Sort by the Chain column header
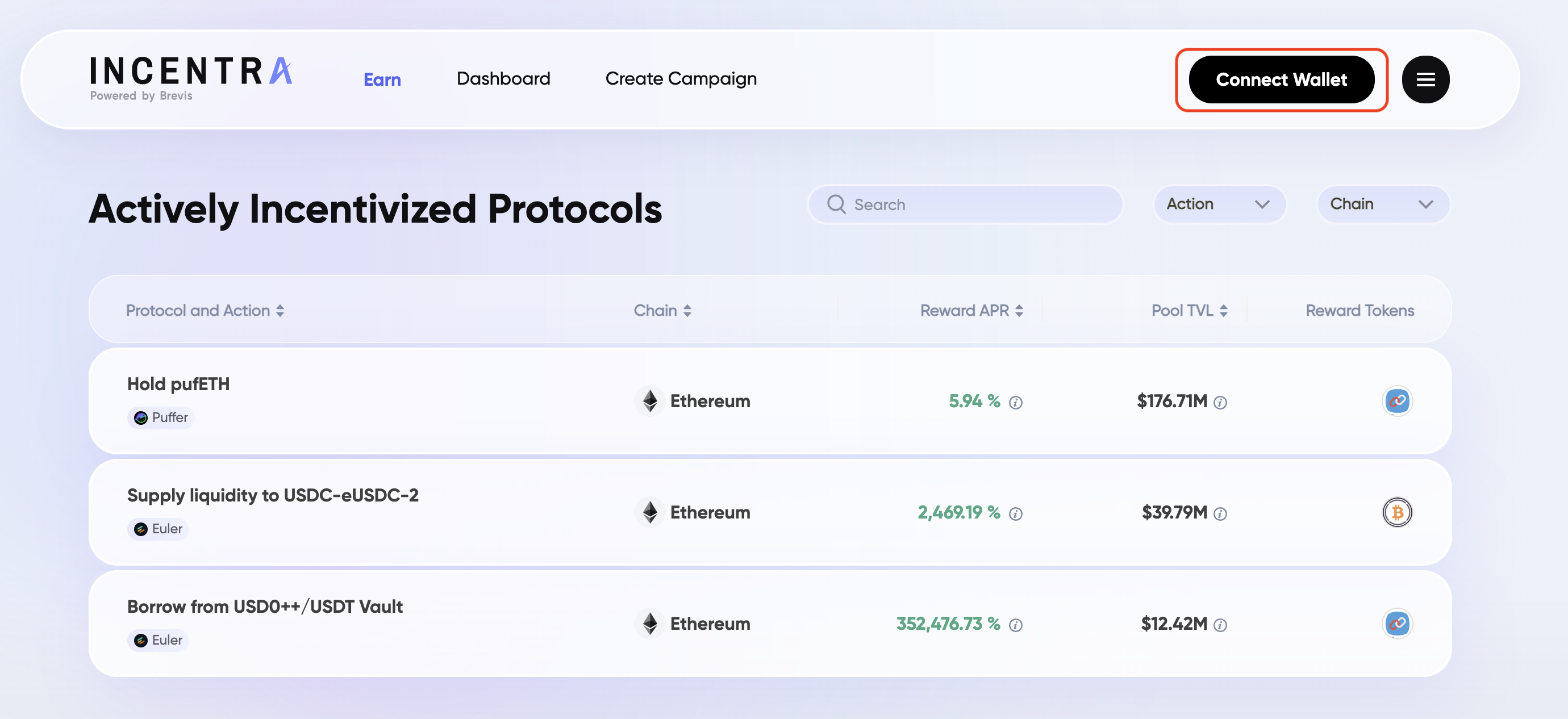1568x719 pixels. pyautogui.click(x=662, y=311)
